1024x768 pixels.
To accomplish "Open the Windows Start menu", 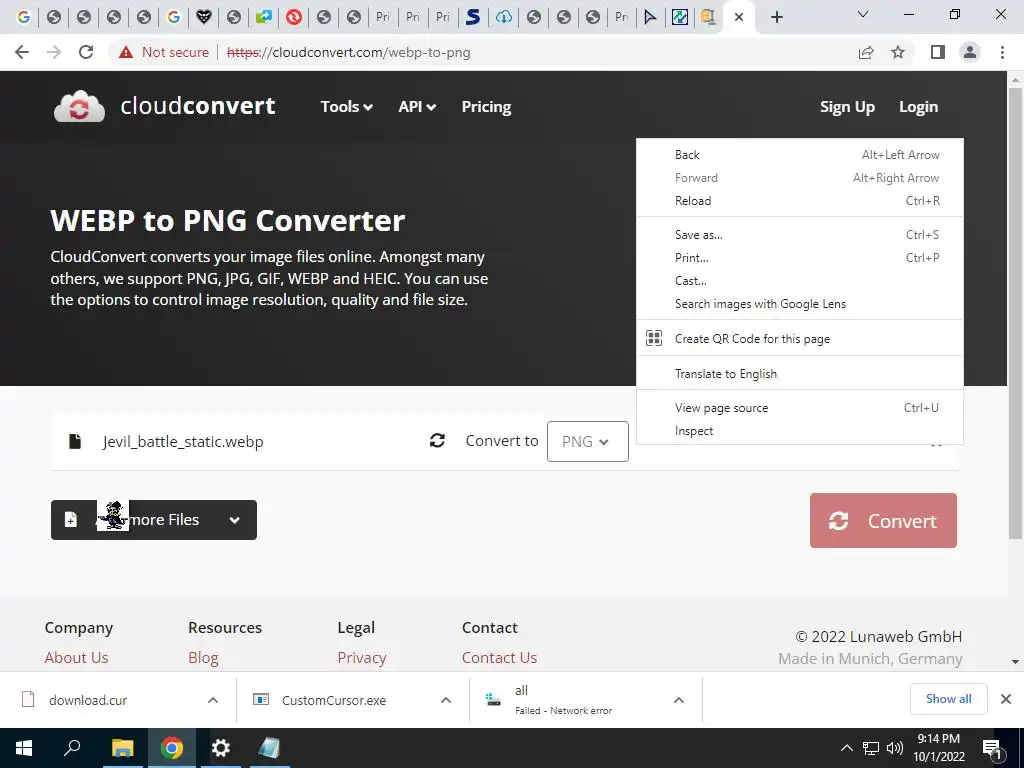I will point(24,748).
